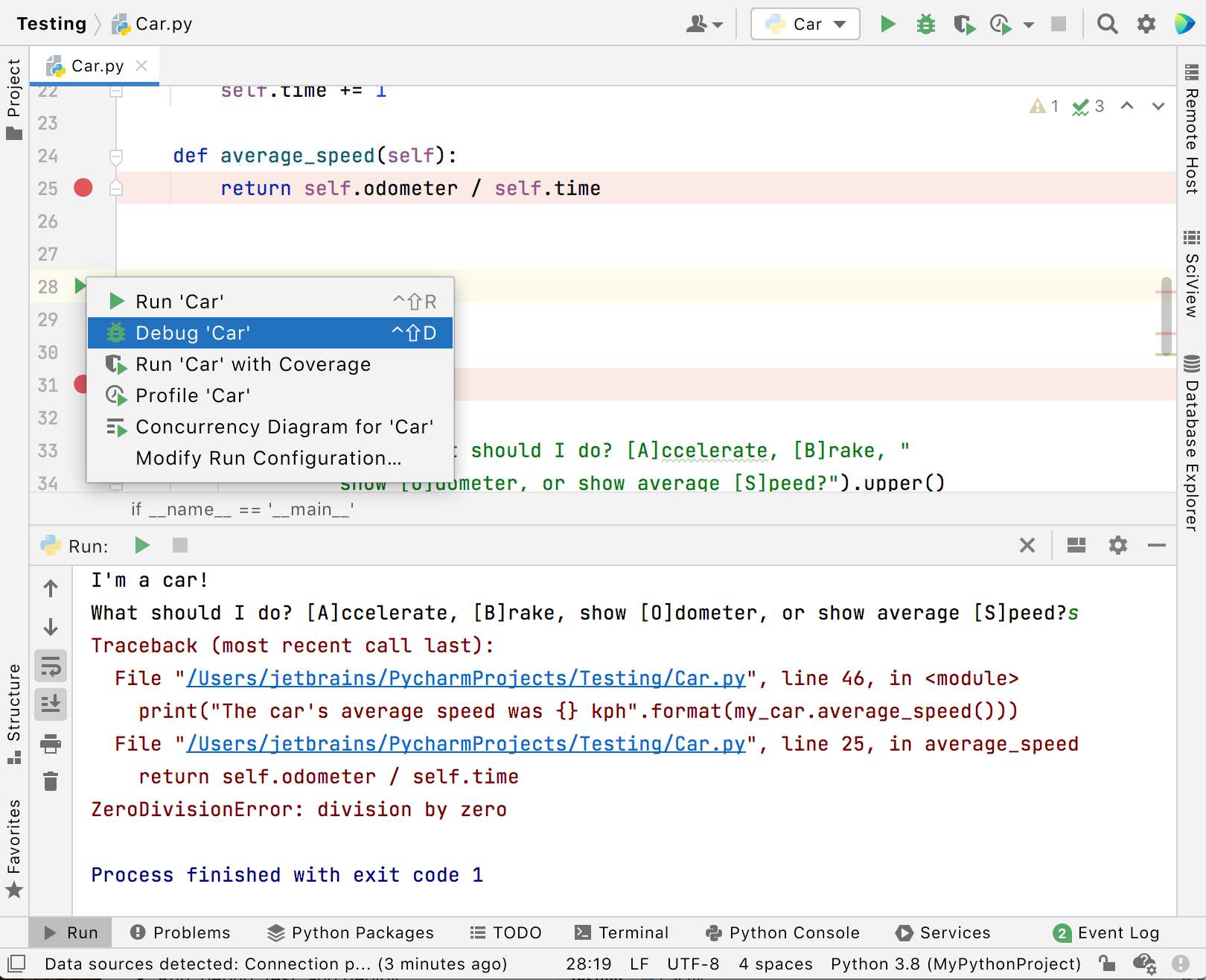Viewport: 1206px width, 980px height.
Task: Toggle the breakpoint on line 25
Action: click(83, 188)
